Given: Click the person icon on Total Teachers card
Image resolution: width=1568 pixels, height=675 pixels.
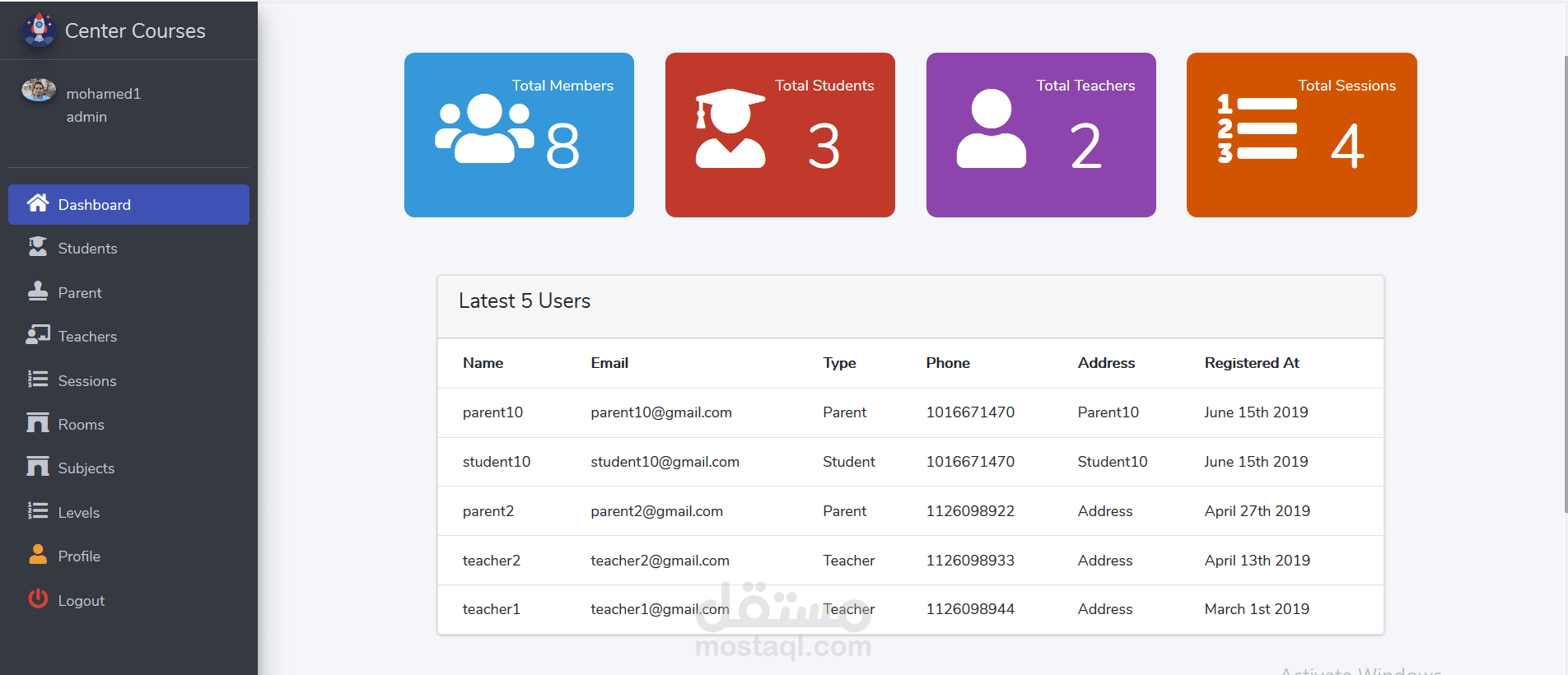Looking at the screenshot, I should [x=992, y=129].
